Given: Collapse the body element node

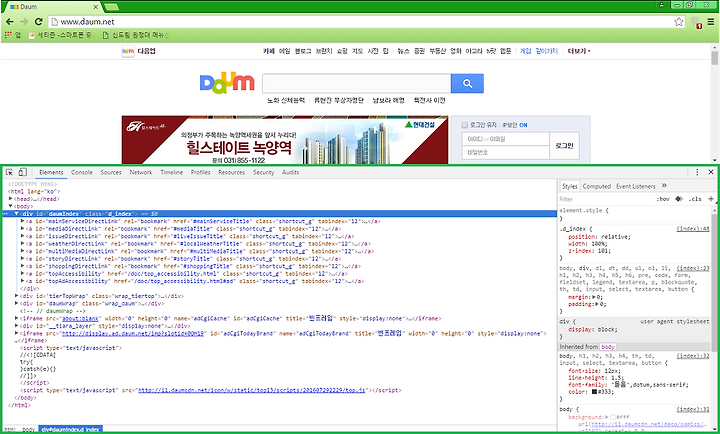Looking at the screenshot, I should click(11, 206).
